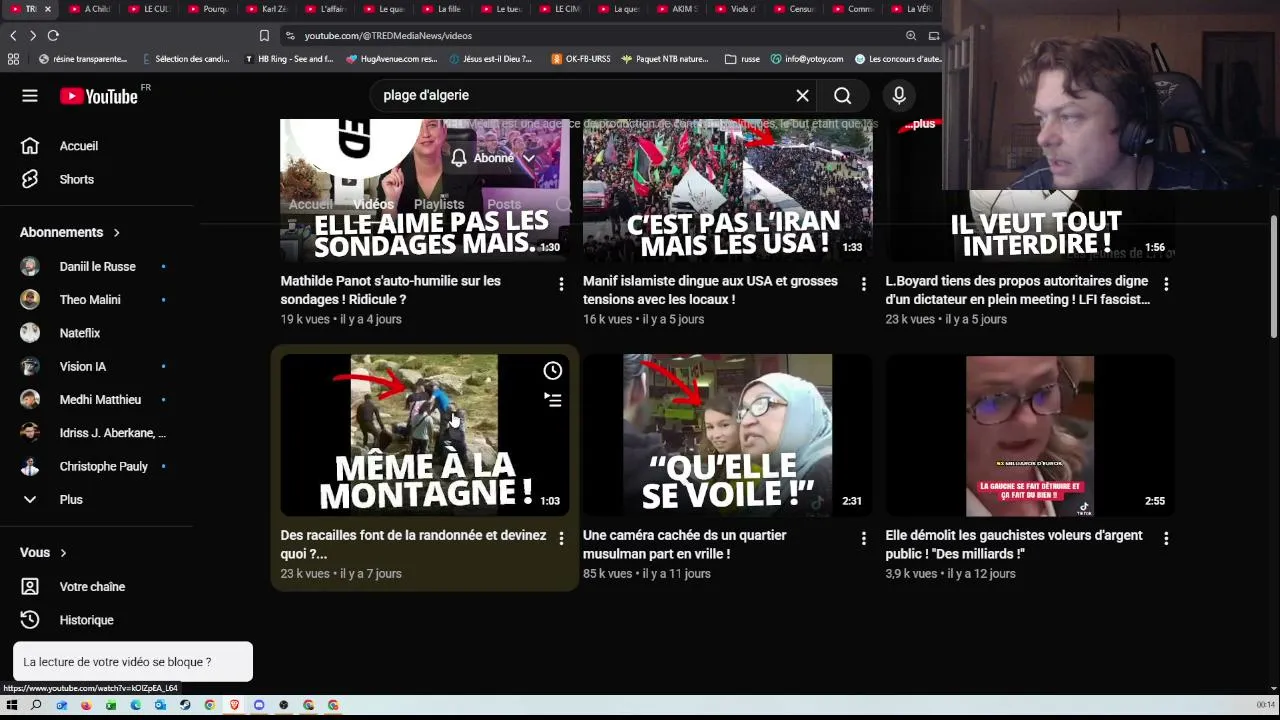The image size is (1280, 720).
Task: Reload the page
Action: point(54,36)
